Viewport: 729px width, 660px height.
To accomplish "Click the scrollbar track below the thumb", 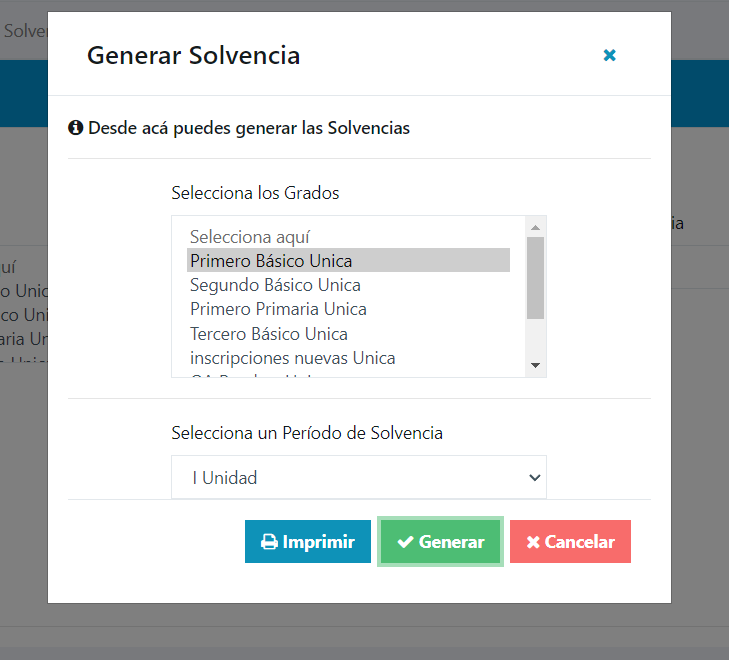I will (536, 338).
